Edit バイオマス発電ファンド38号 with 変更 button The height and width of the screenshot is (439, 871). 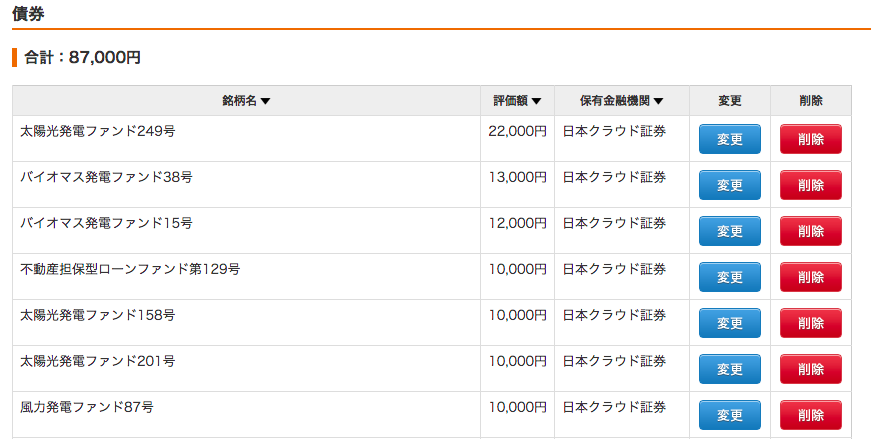(729, 185)
